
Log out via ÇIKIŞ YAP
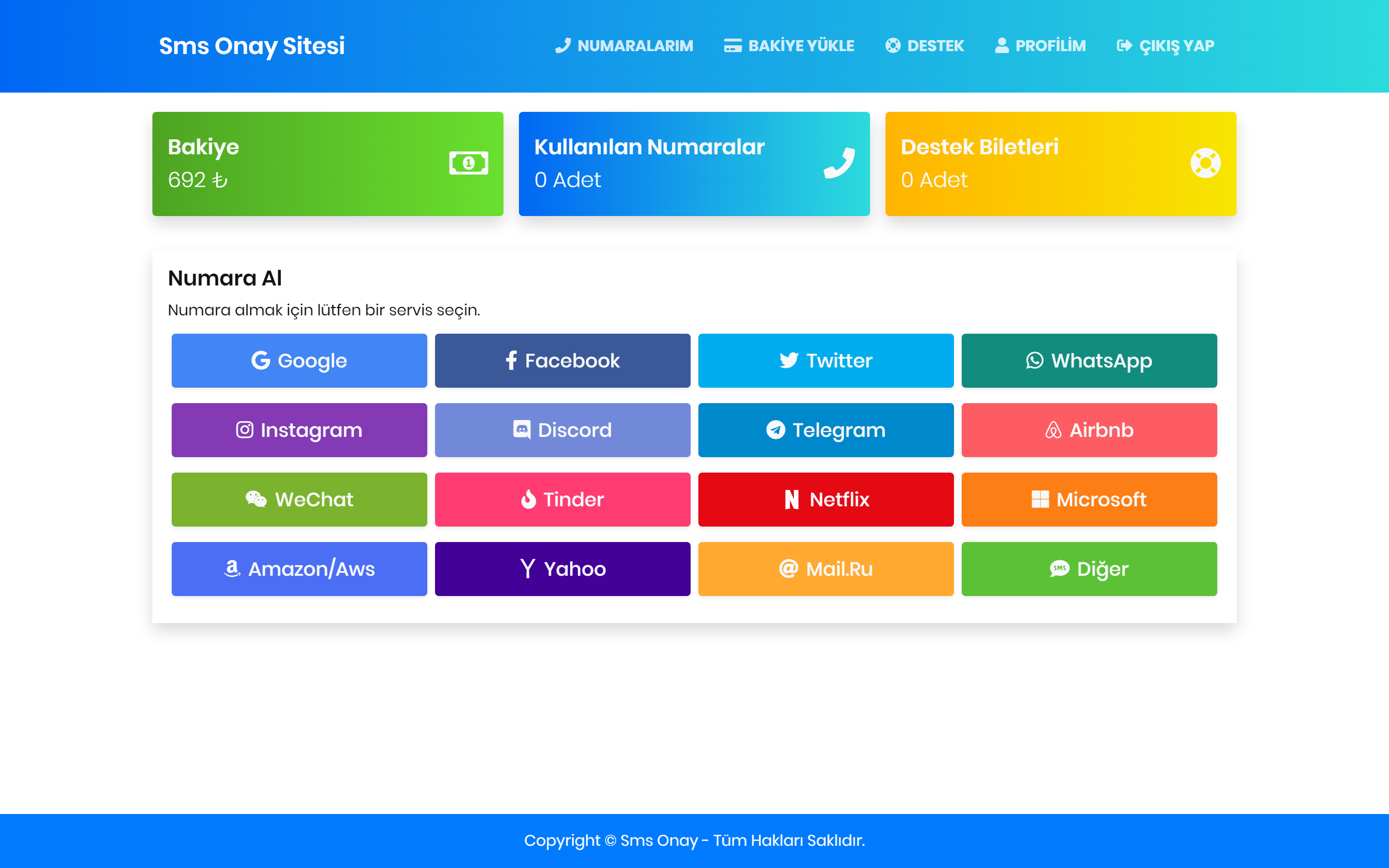(1165, 46)
